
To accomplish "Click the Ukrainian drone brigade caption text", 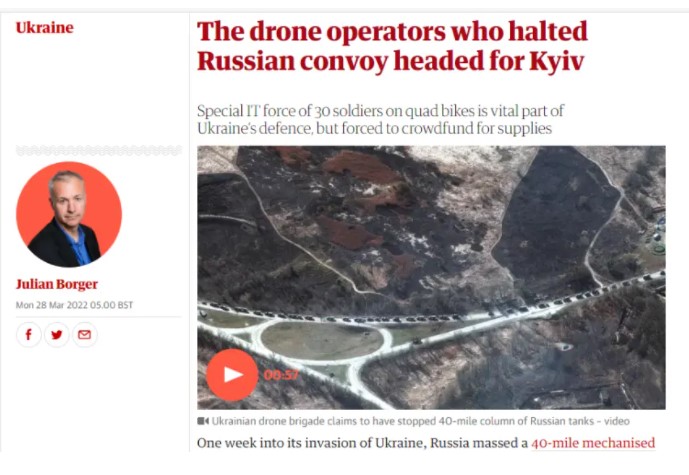I will click(421, 421).
